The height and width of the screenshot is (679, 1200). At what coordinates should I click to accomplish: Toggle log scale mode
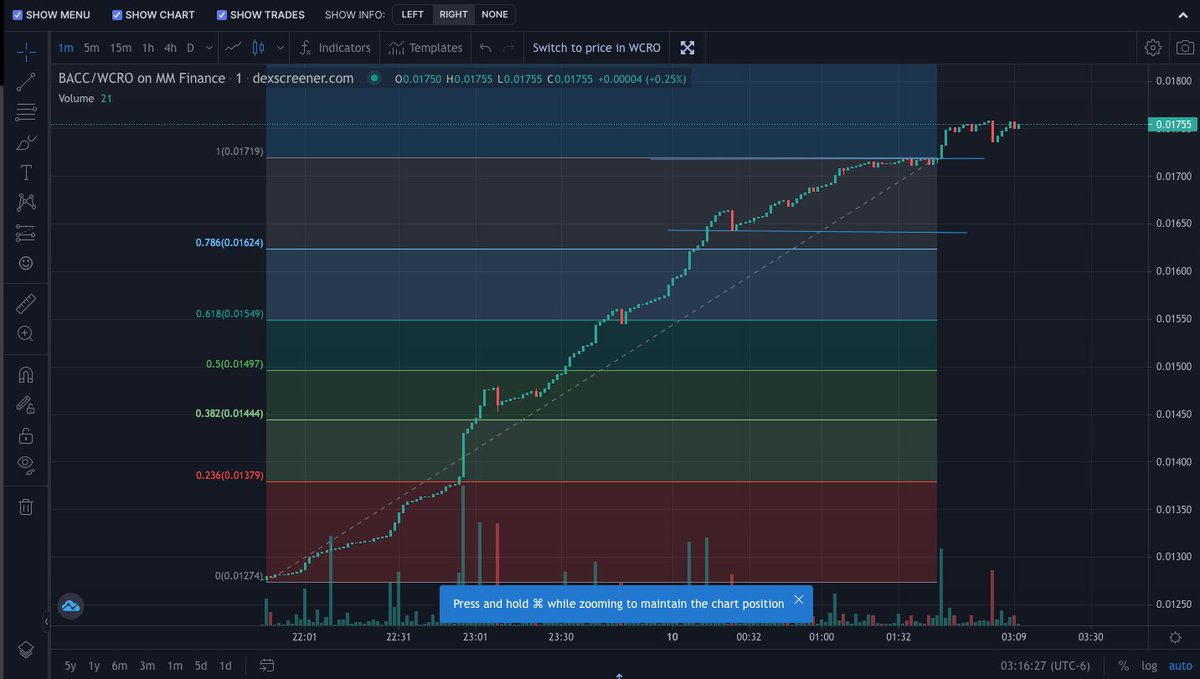(1149, 665)
